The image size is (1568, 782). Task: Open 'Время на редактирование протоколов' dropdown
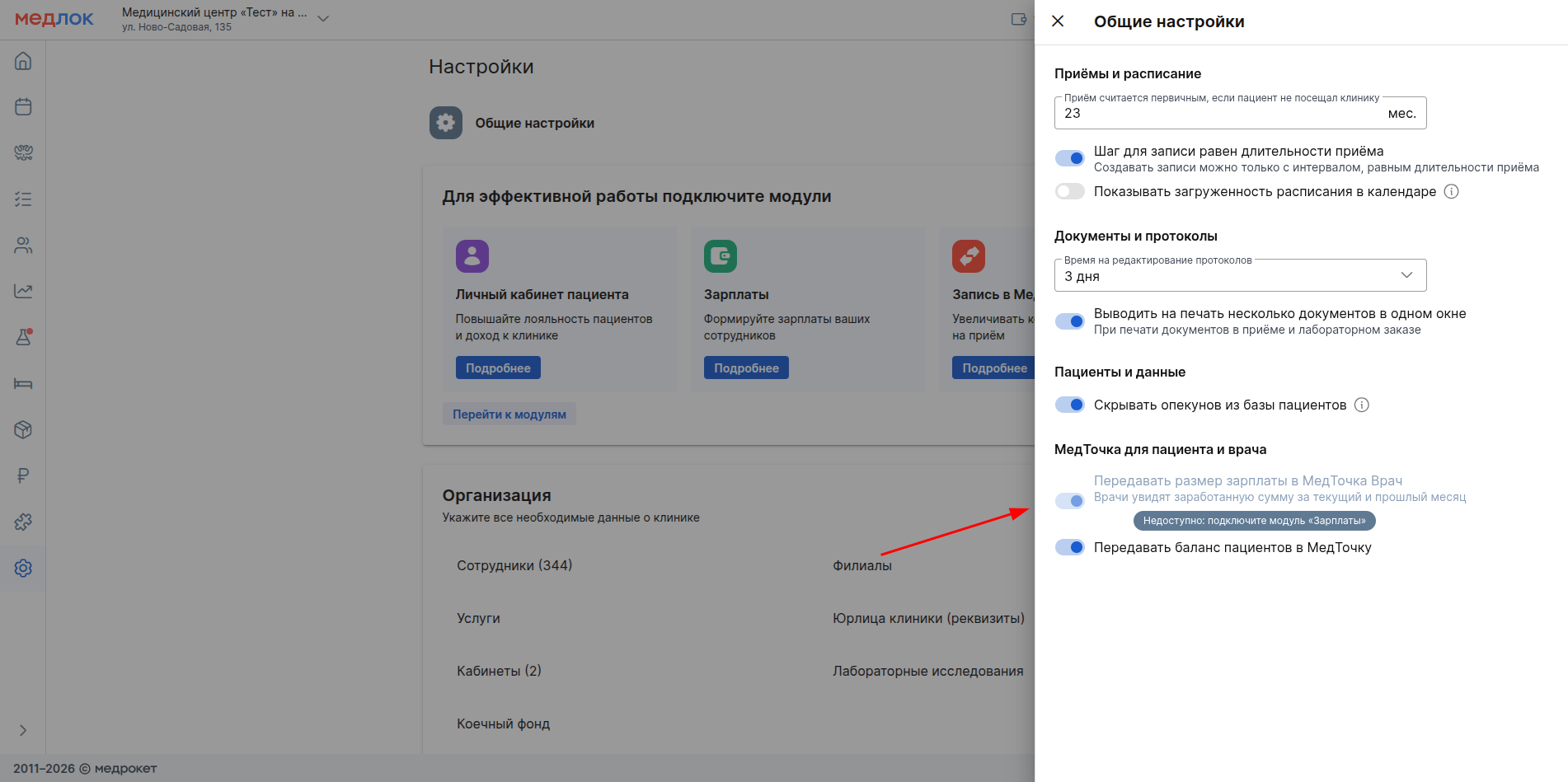point(1240,276)
